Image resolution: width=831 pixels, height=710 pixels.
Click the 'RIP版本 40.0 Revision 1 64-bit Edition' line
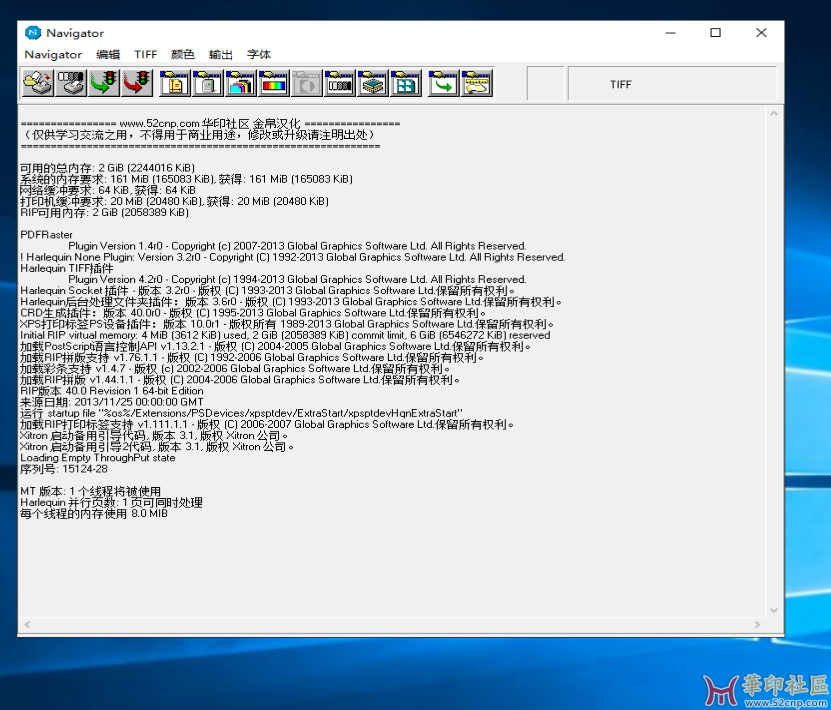tap(112, 390)
